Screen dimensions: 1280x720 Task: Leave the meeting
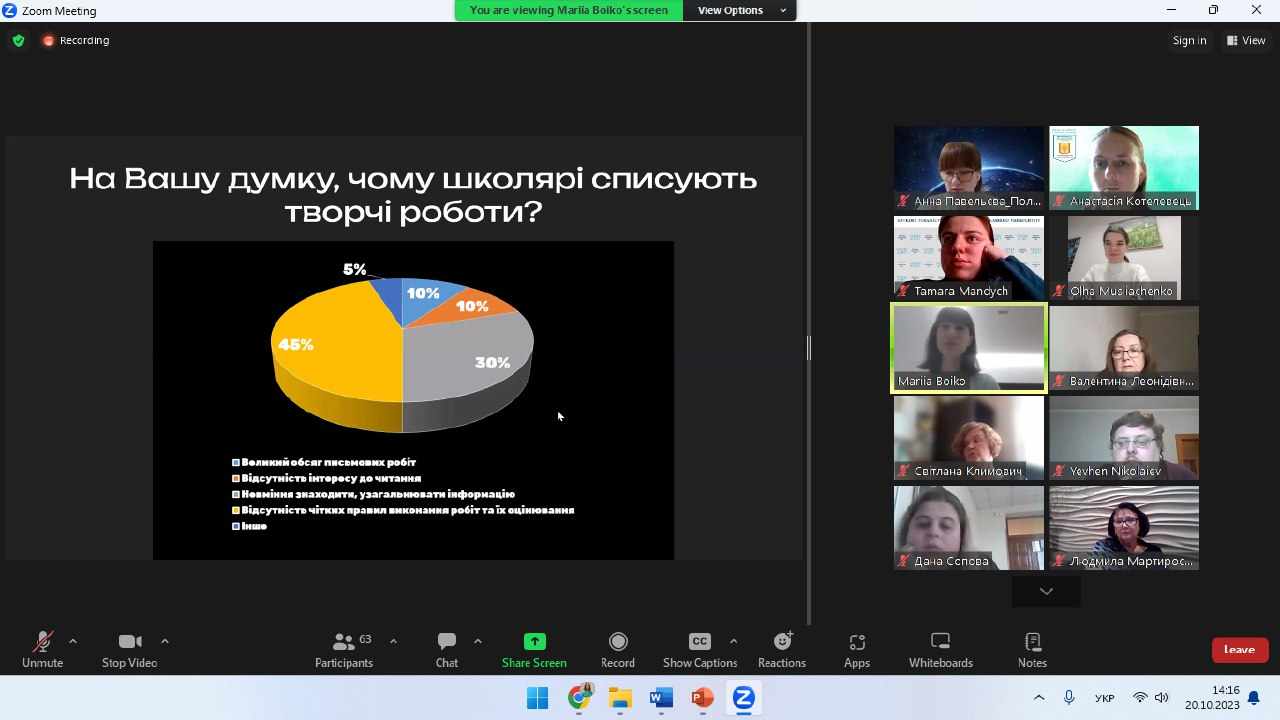click(x=1239, y=650)
